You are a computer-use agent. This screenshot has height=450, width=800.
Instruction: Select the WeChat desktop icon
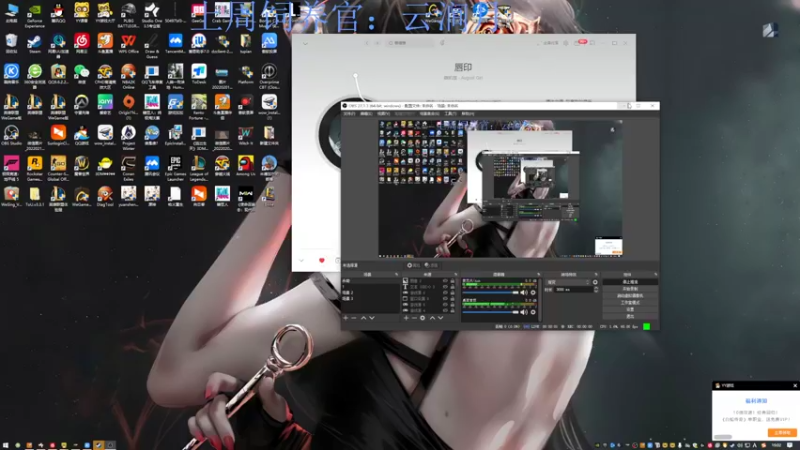click(x=82, y=74)
